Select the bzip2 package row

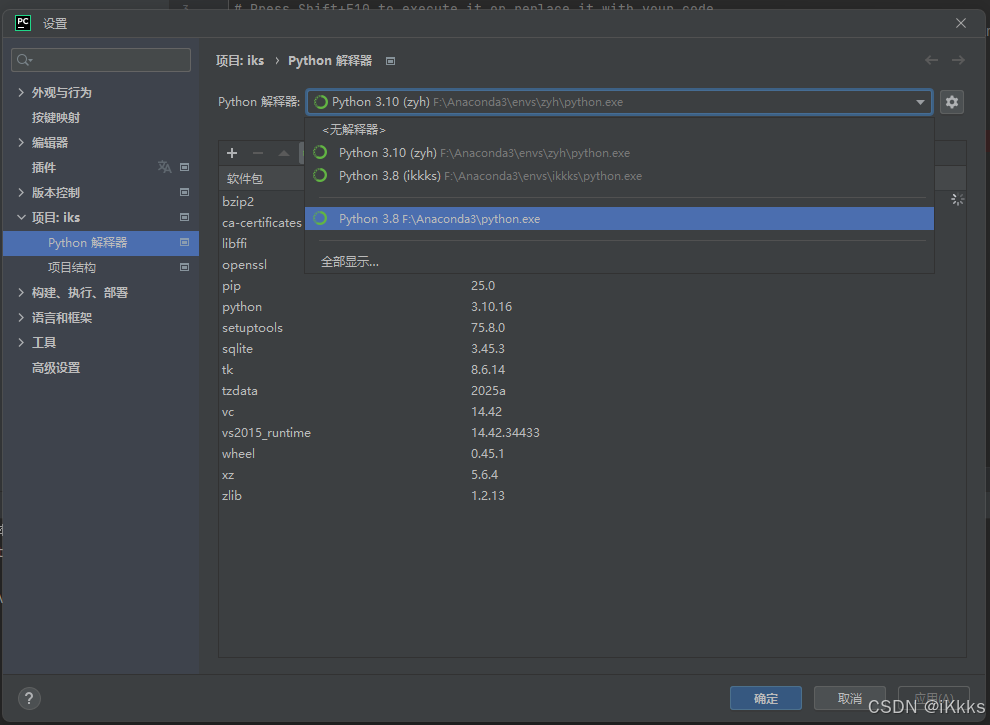coord(262,201)
